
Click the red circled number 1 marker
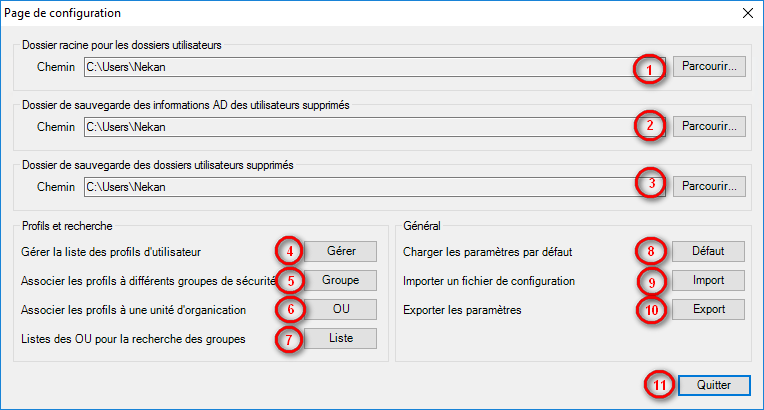[x=650, y=69]
